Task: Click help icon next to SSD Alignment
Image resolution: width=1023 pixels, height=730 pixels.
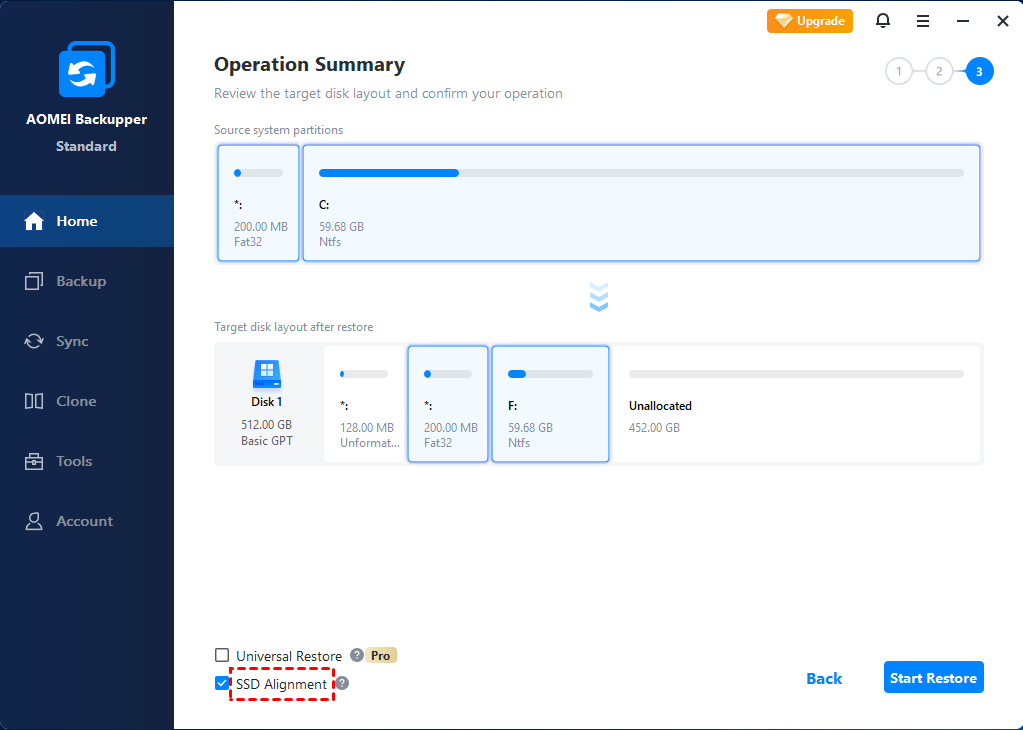Action: coord(342,683)
